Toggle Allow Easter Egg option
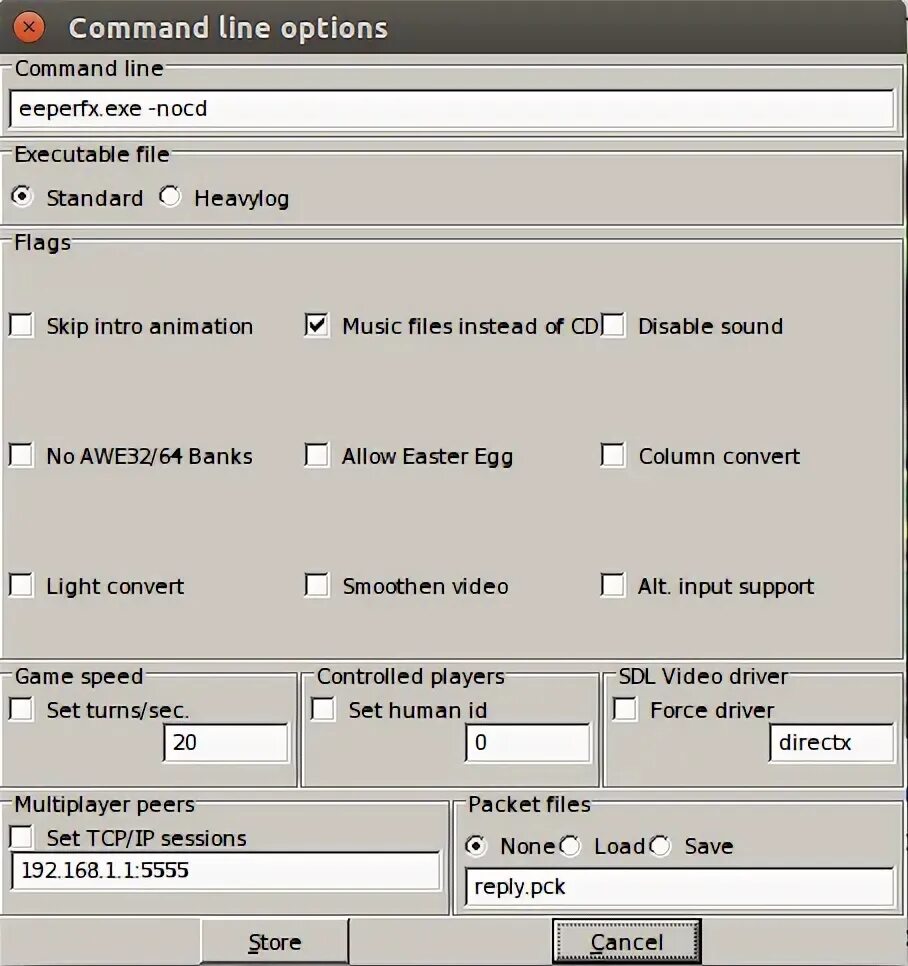The height and width of the screenshot is (966, 908). pyautogui.click(x=317, y=455)
